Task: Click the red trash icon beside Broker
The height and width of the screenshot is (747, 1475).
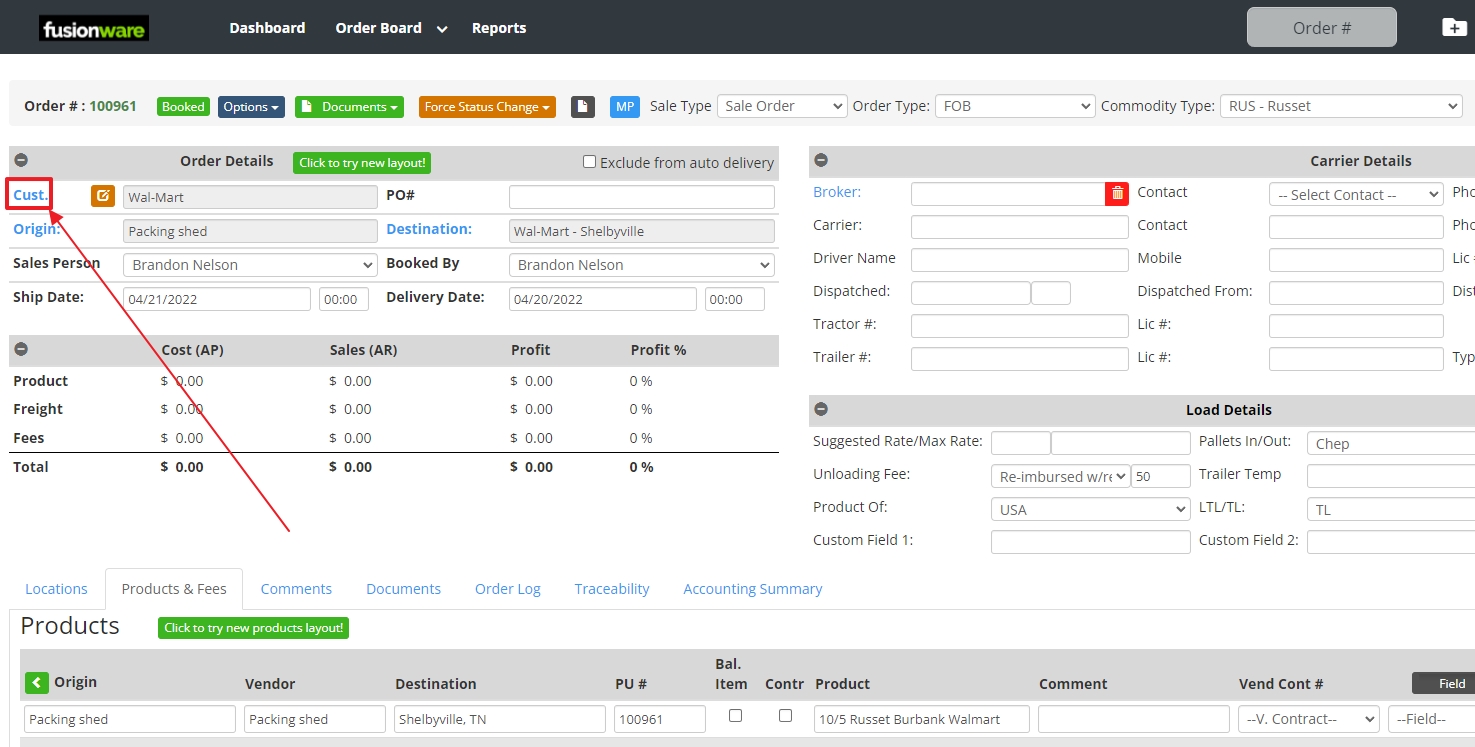Action: coord(1117,194)
